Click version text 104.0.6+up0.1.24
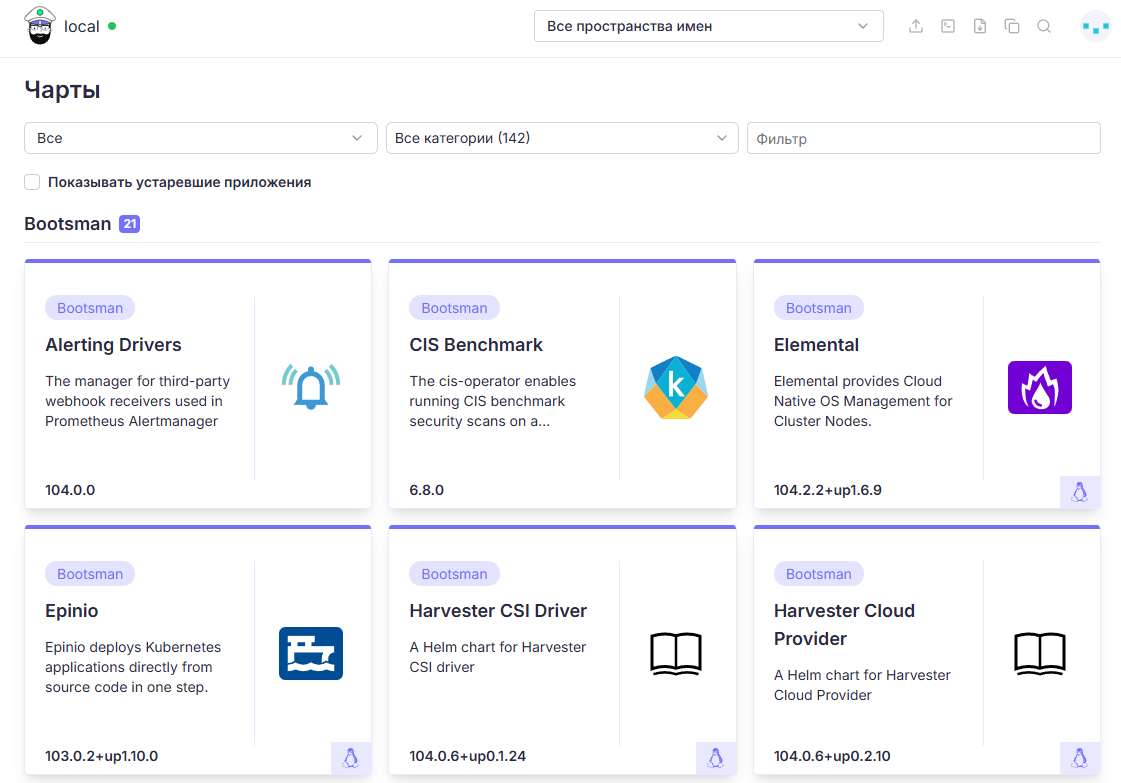 click(x=467, y=756)
